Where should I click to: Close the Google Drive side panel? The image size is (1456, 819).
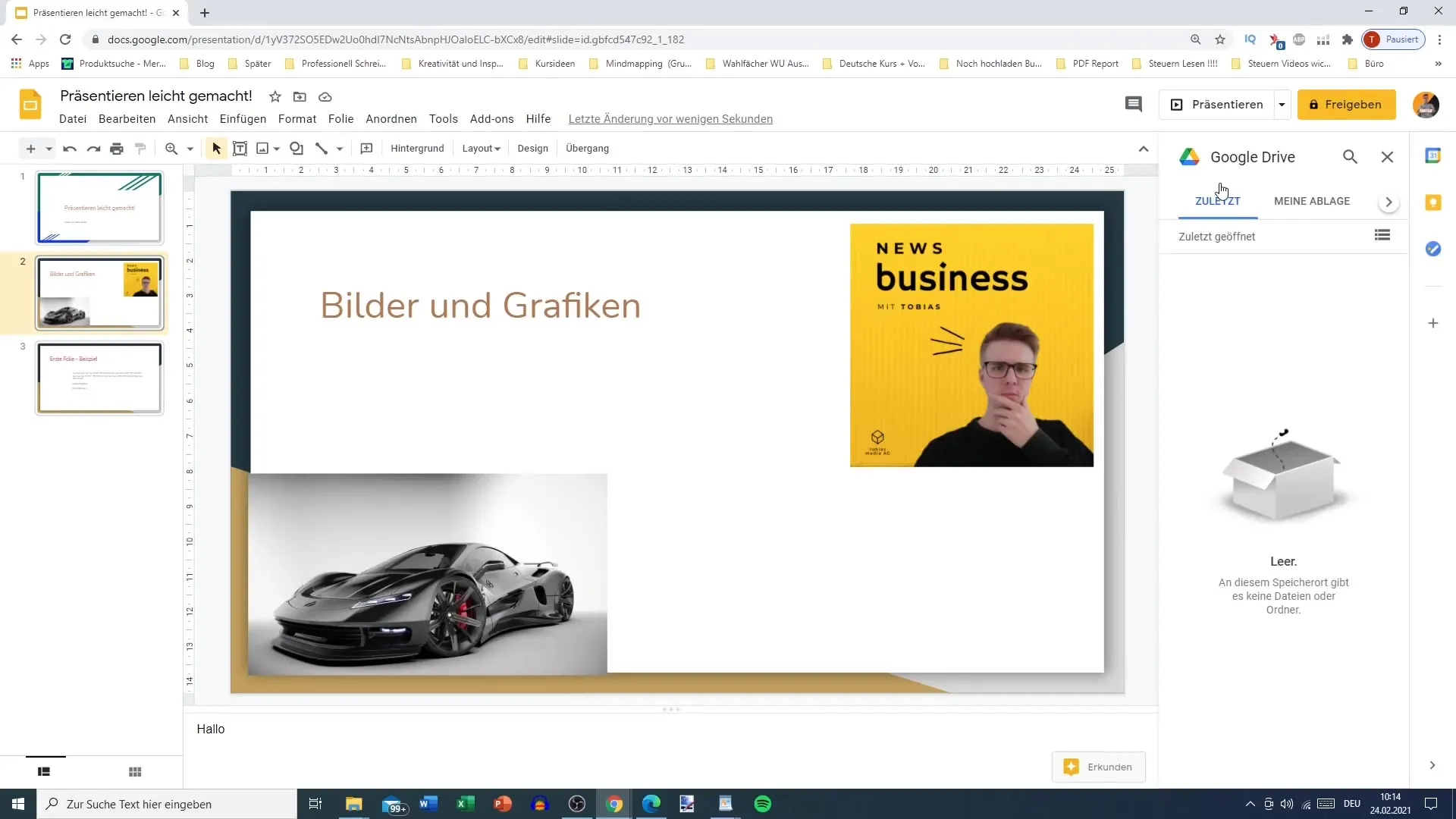[x=1387, y=157]
